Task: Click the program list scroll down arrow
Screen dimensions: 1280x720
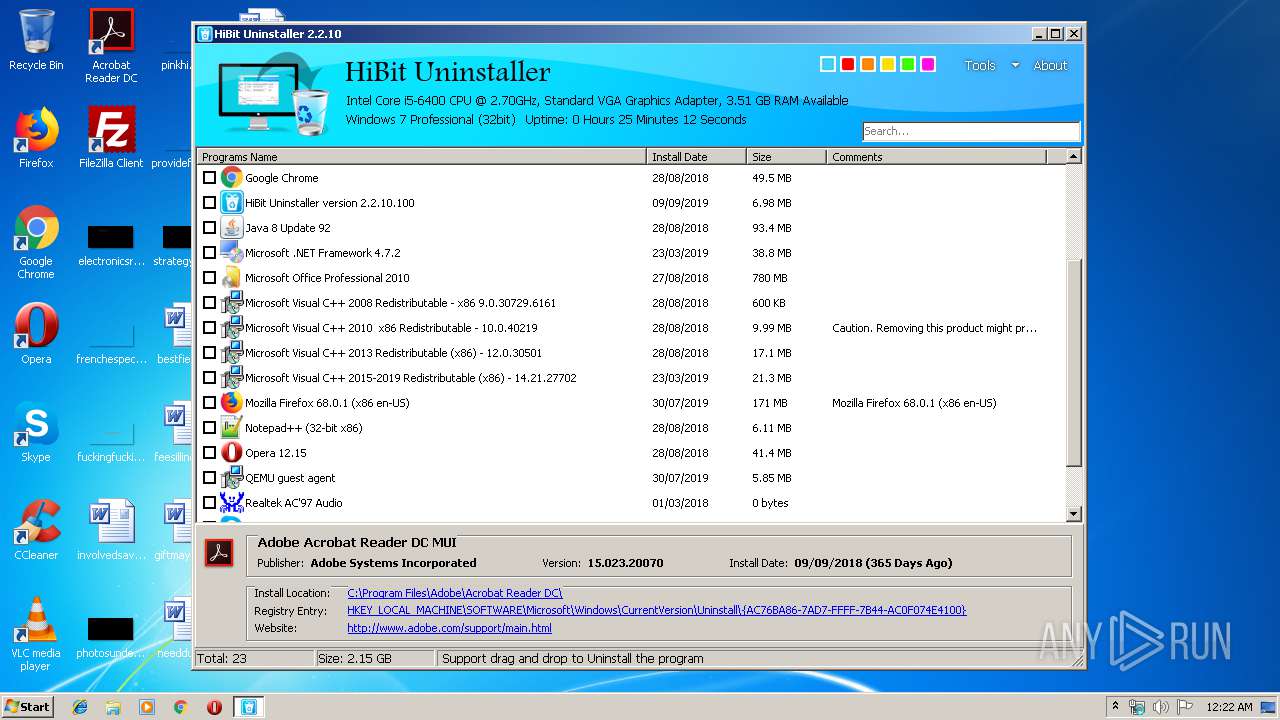Action: point(1074,514)
